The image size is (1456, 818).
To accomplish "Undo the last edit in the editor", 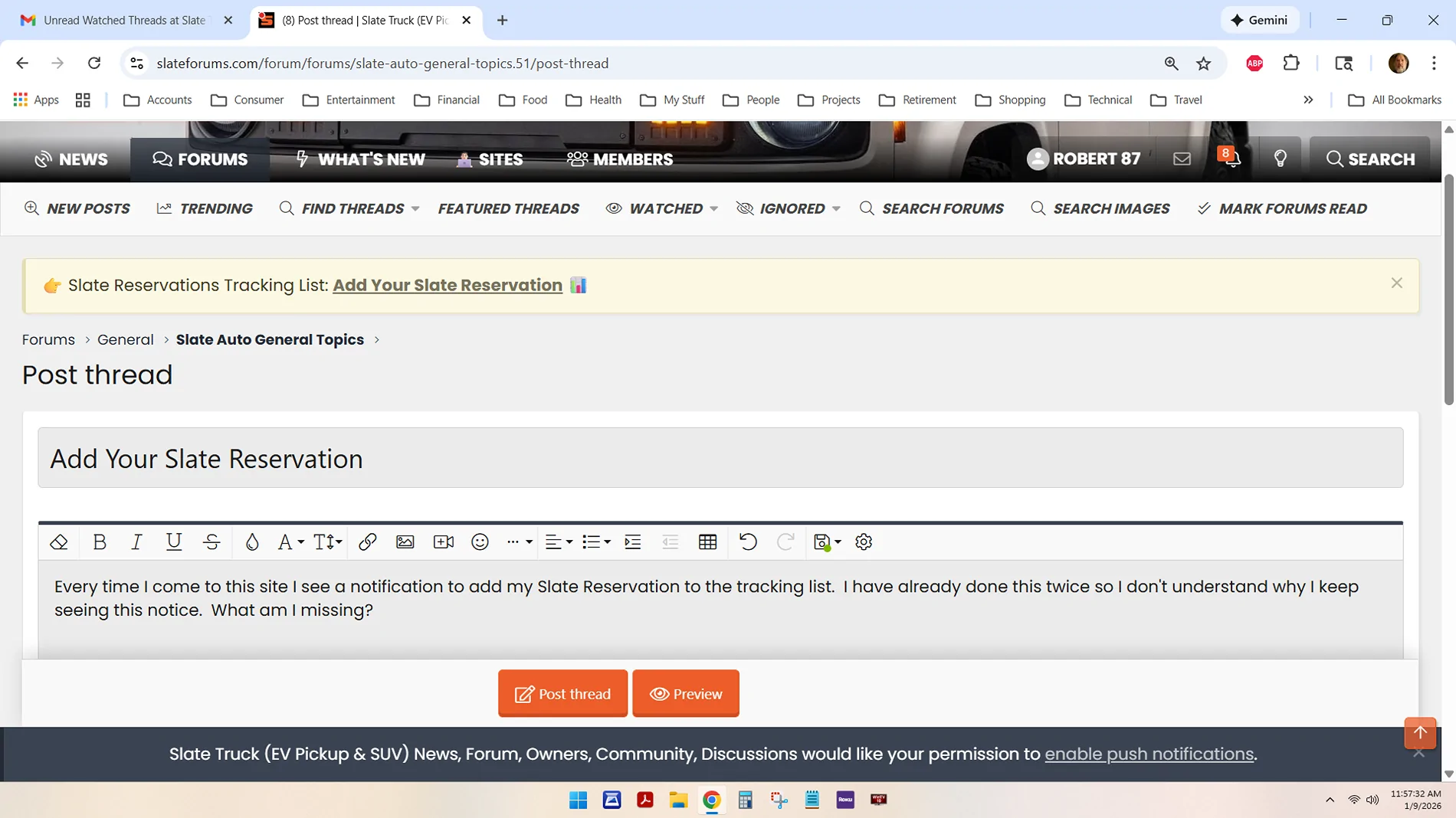I will point(748,542).
